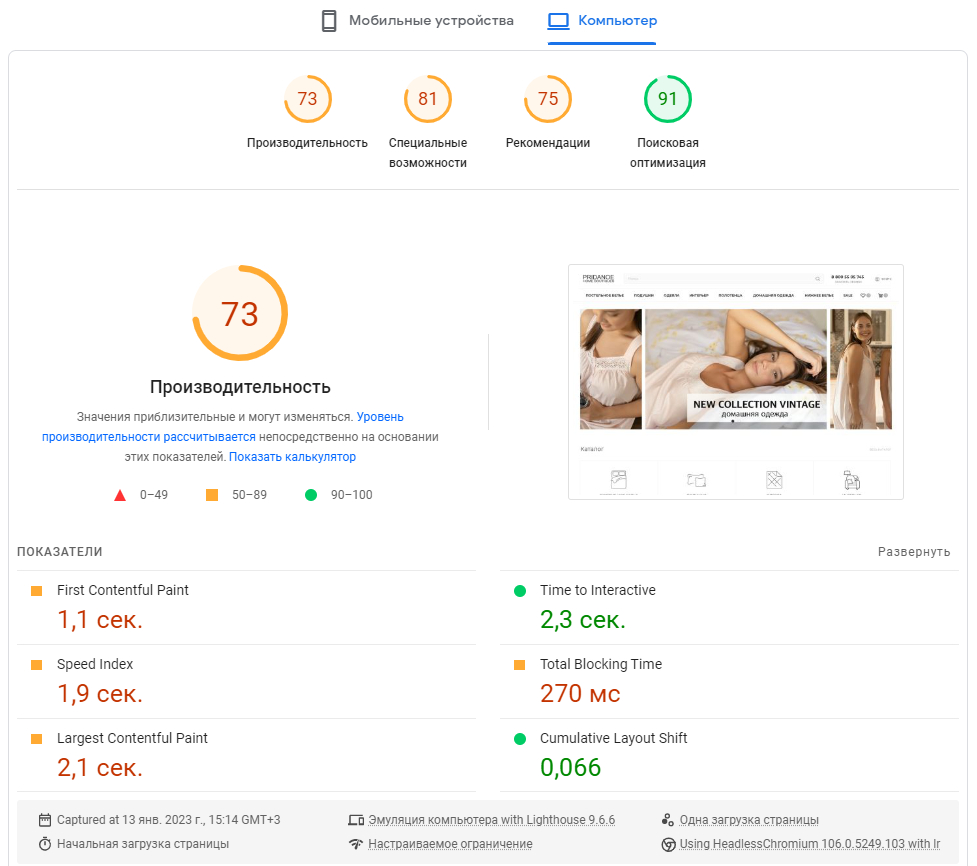
Task: Click the desktop monitor icon
Action: pos(558,21)
